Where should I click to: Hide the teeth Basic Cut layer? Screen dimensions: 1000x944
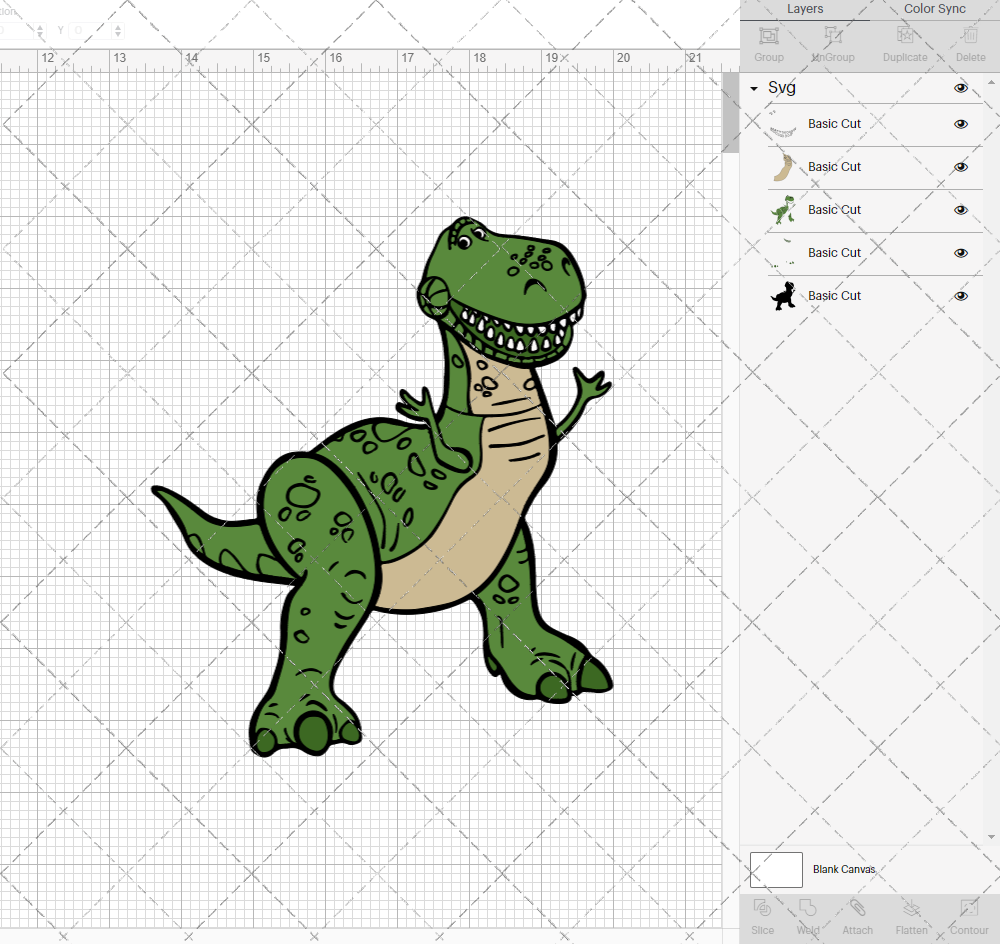[960, 124]
